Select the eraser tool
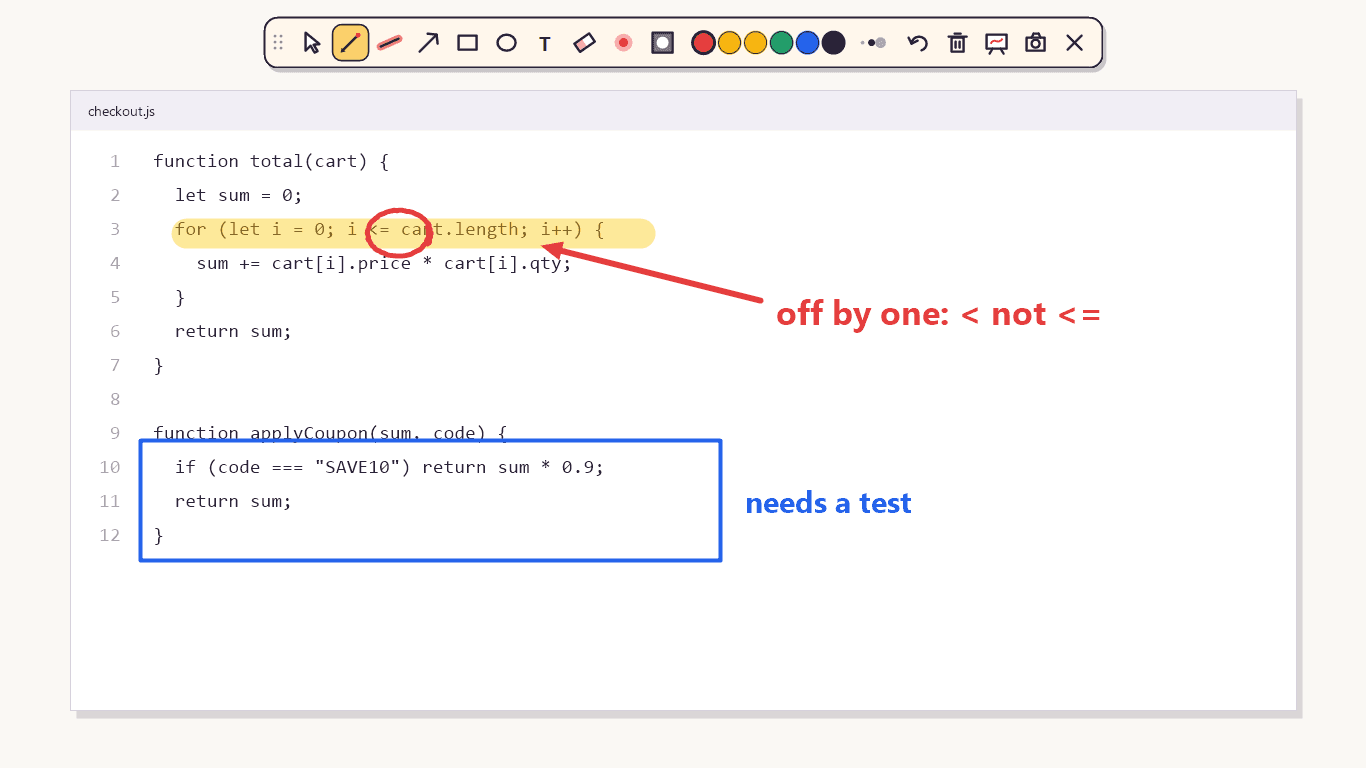Image resolution: width=1366 pixels, height=768 pixels. 585,43
